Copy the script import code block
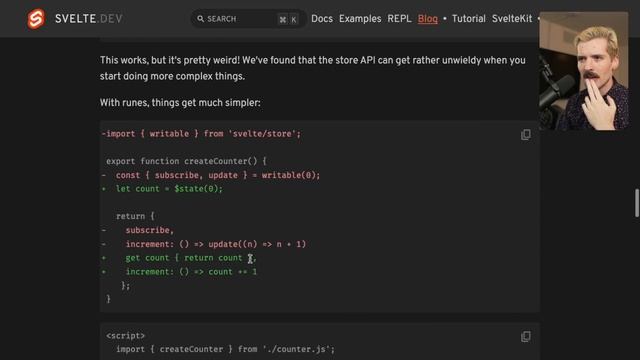Image resolution: width=640 pixels, height=360 pixels. click(x=526, y=337)
